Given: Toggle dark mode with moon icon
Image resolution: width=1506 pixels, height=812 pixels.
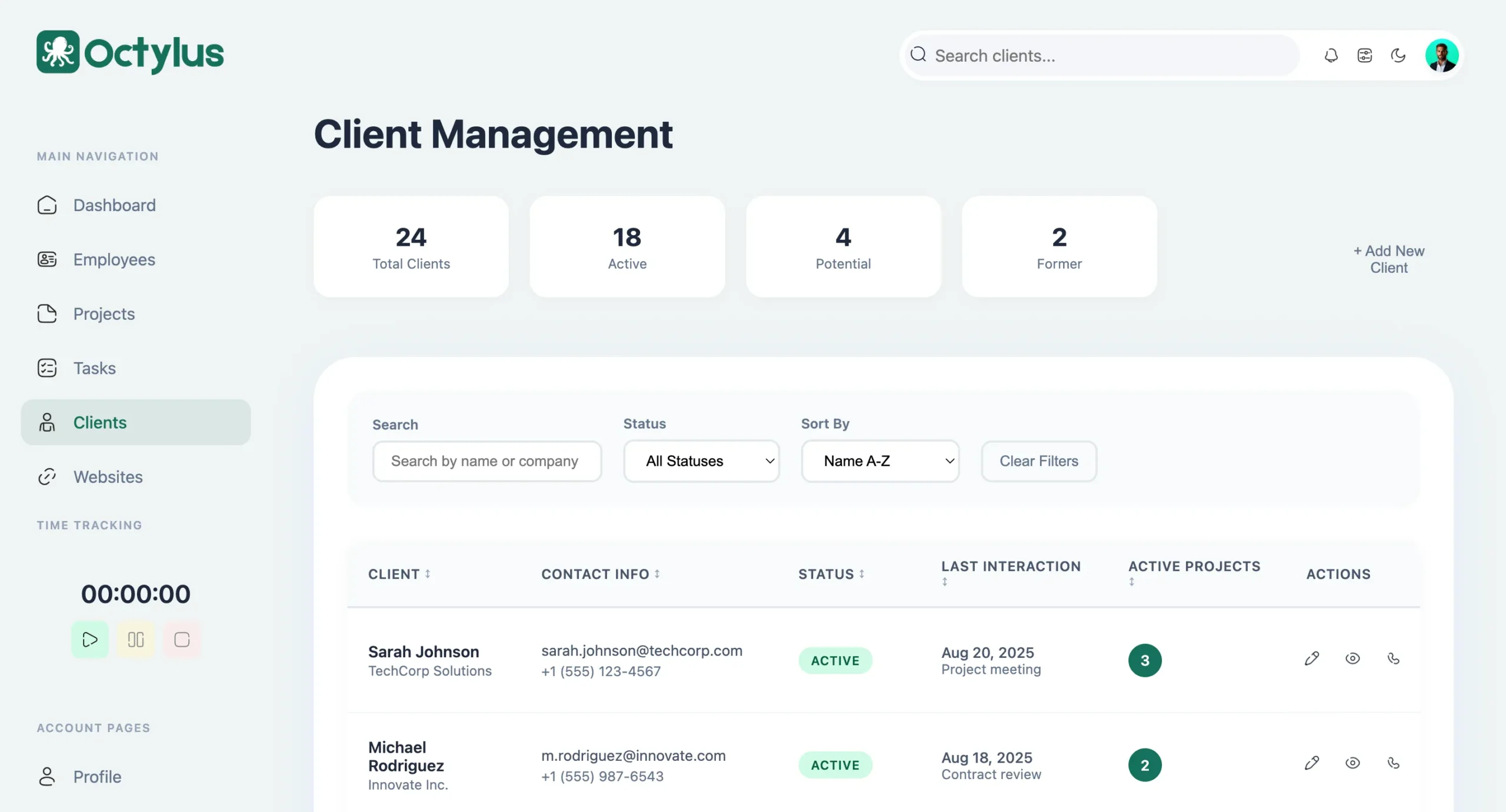Looking at the screenshot, I should pyautogui.click(x=1398, y=55).
